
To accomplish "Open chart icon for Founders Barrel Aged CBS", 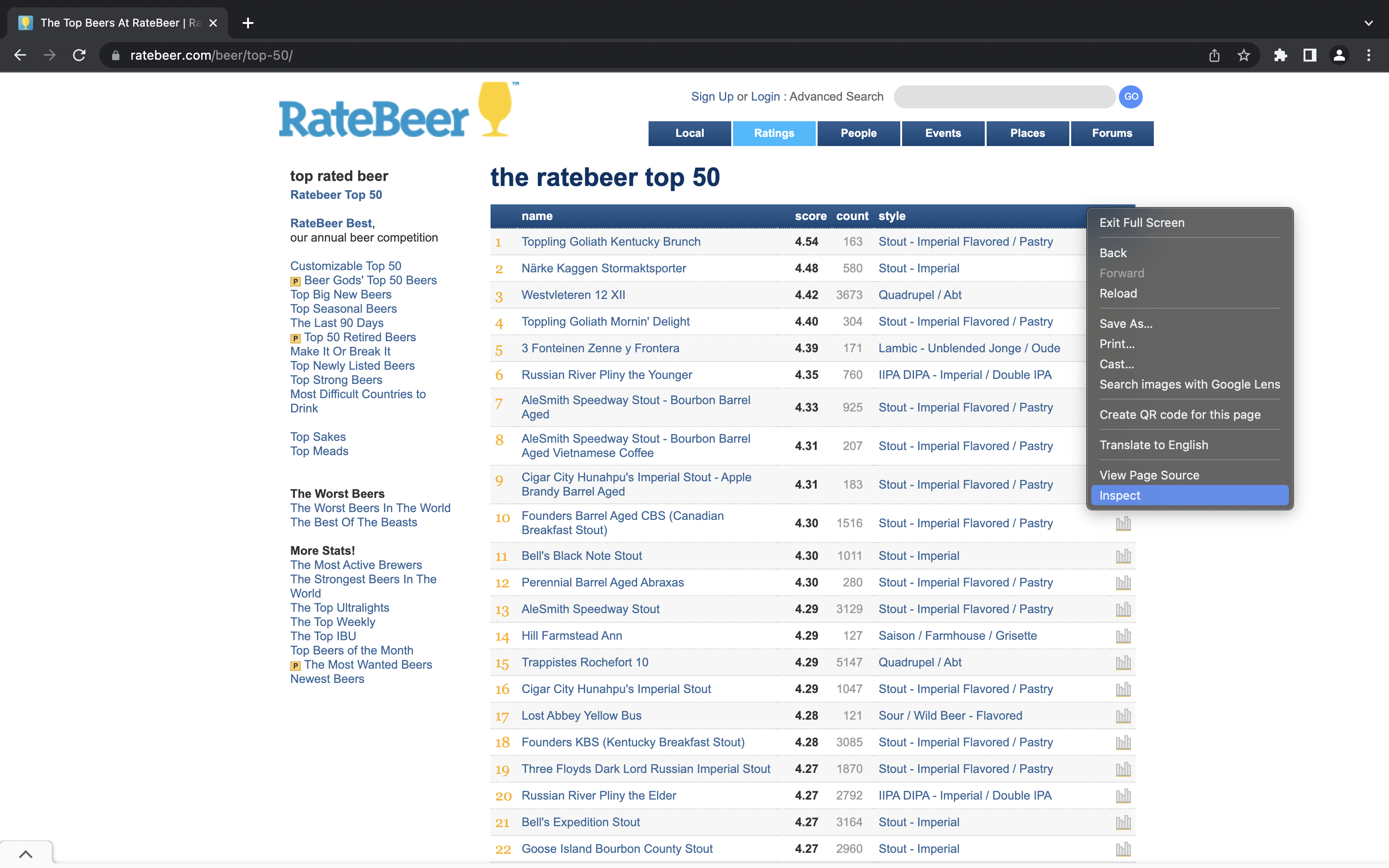I will (x=1123, y=523).
